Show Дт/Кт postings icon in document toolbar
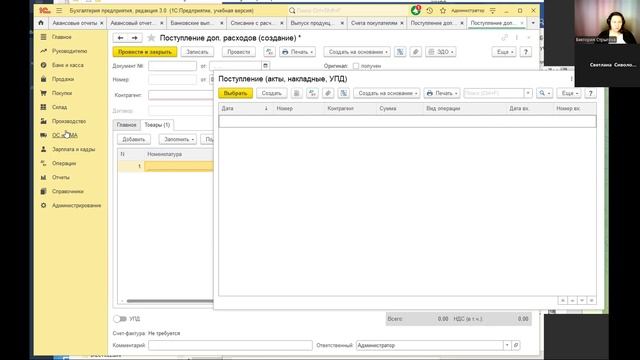This screenshot has height=360, width=640. [269, 52]
